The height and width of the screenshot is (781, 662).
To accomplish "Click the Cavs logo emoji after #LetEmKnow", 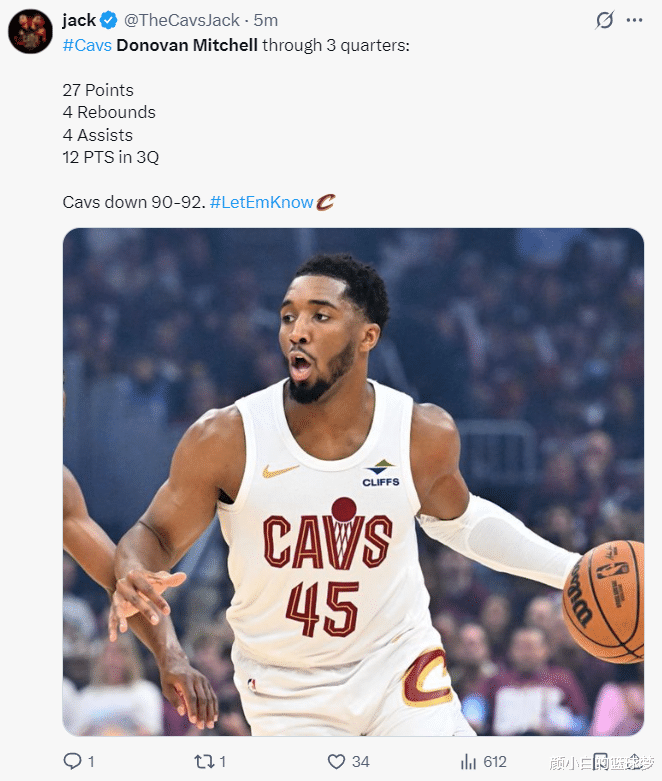I will (x=326, y=202).
